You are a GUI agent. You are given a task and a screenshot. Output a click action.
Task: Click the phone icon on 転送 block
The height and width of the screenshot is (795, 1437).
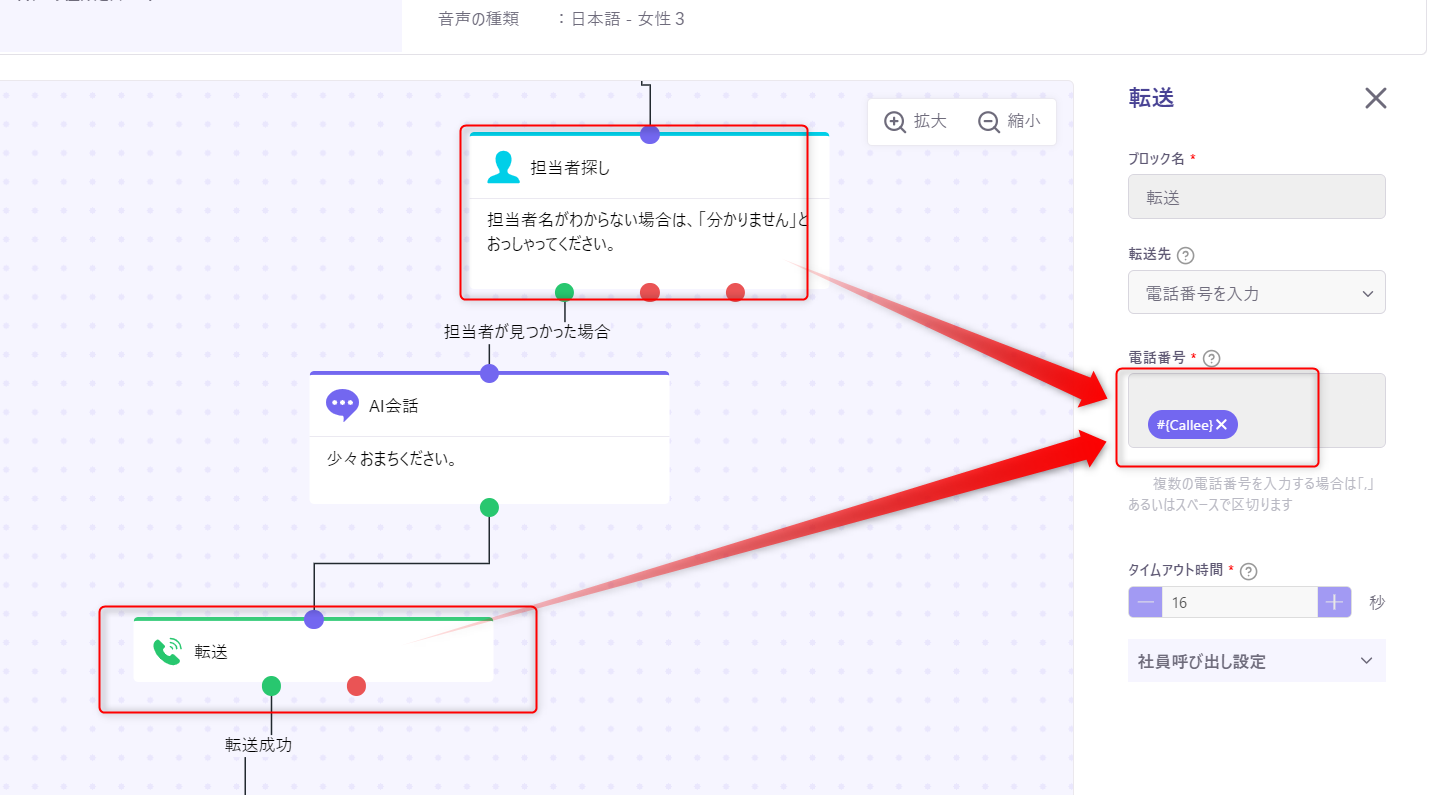pos(167,652)
